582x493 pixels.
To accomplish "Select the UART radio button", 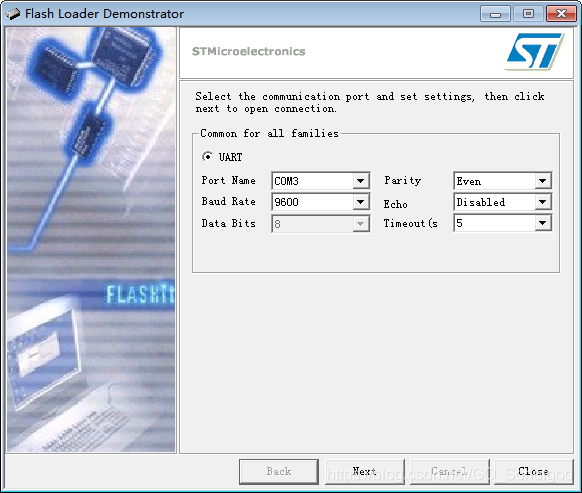I will coord(207,157).
